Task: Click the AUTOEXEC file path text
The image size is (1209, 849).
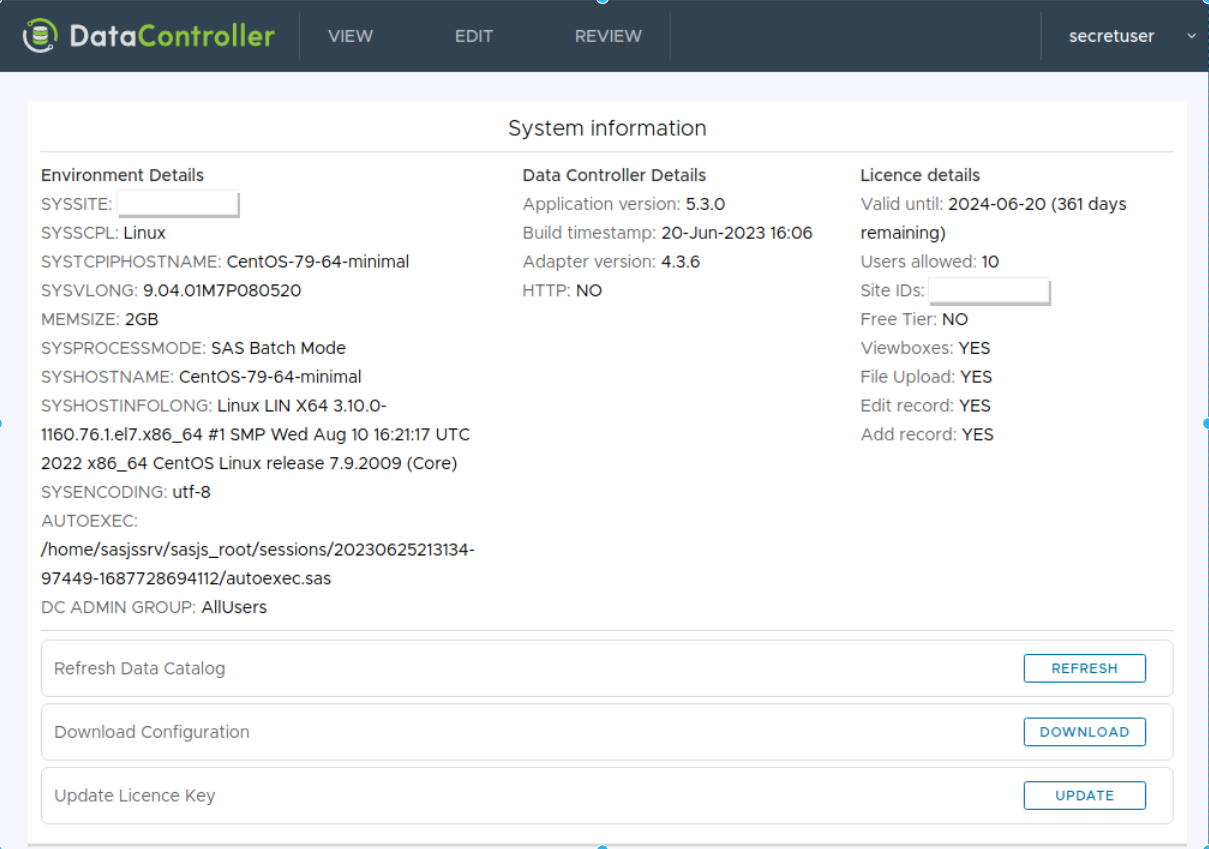Action: coord(257,564)
